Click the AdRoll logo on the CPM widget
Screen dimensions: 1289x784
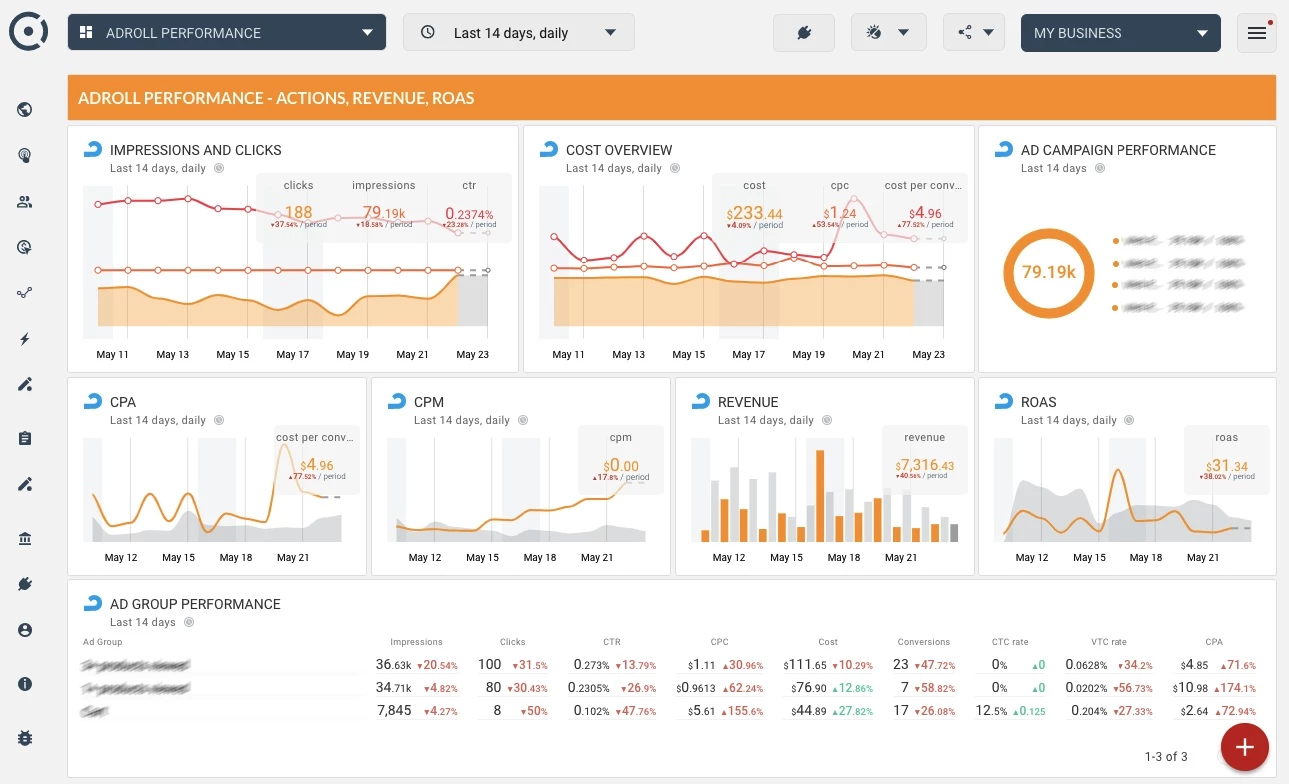click(396, 402)
